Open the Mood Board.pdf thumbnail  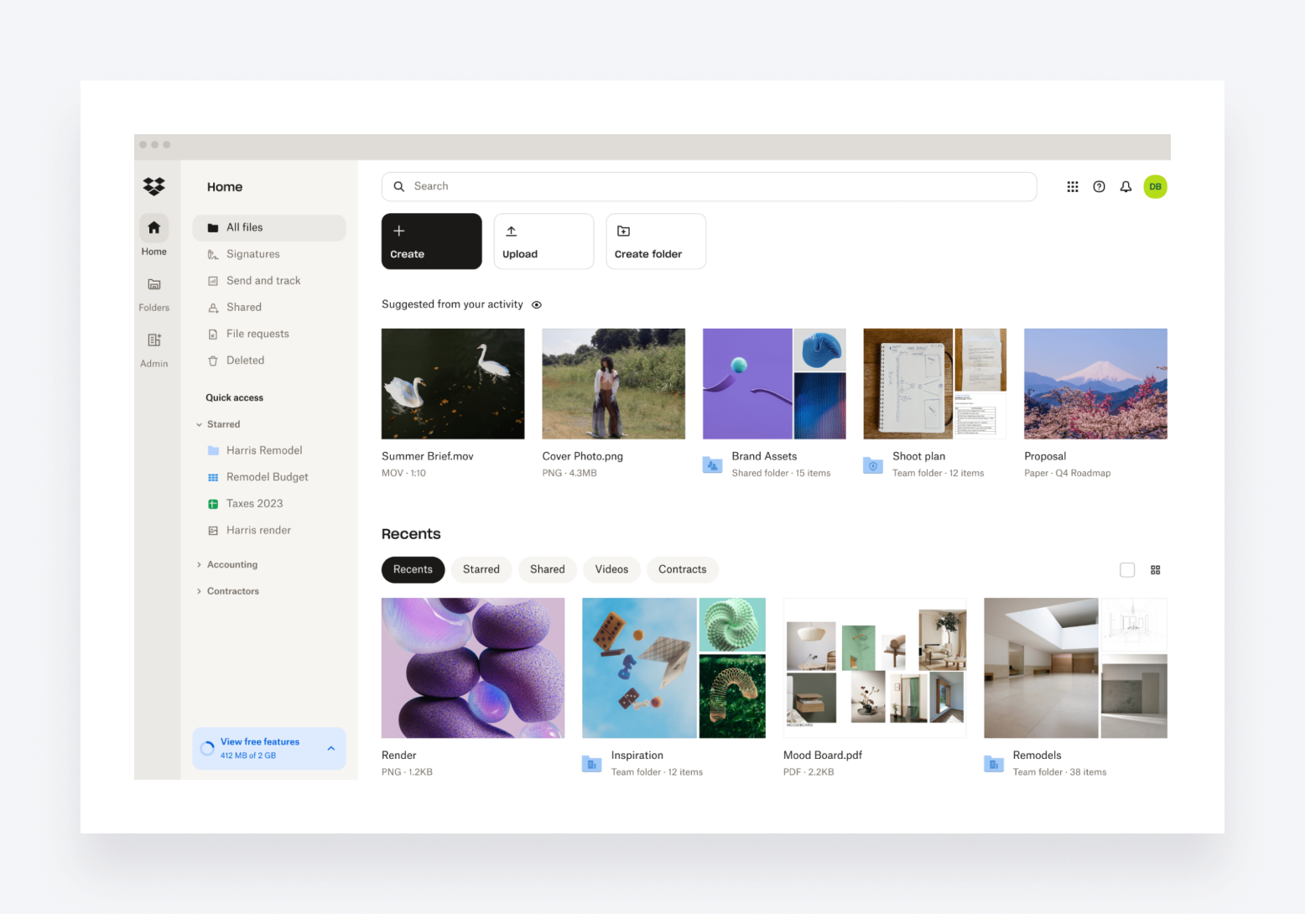coord(874,667)
